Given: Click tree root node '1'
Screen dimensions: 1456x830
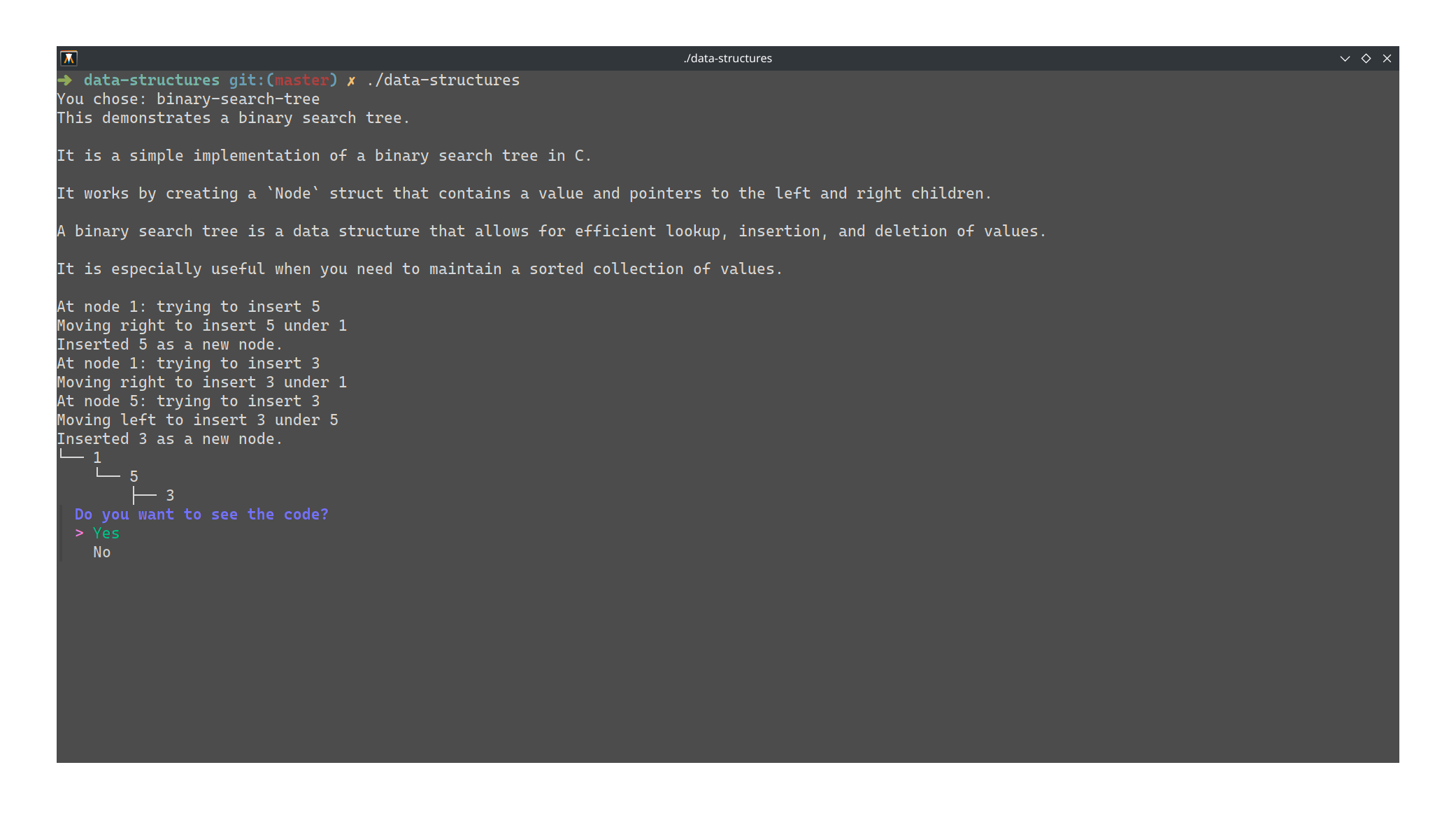Looking at the screenshot, I should pos(97,457).
